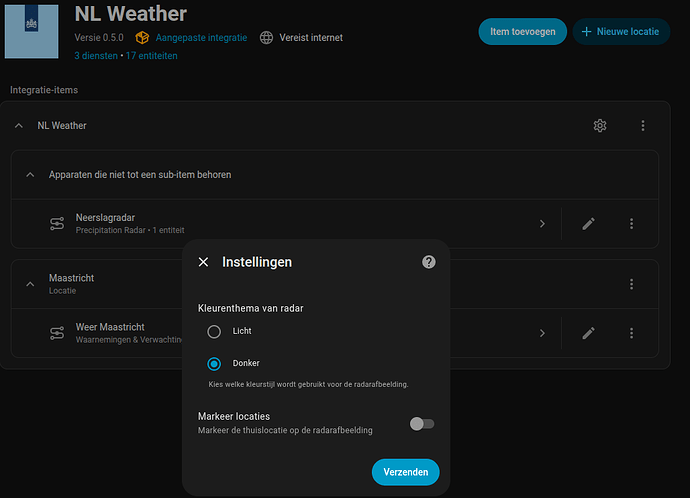Click the globe icon next to Vereist internet

(x=266, y=38)
